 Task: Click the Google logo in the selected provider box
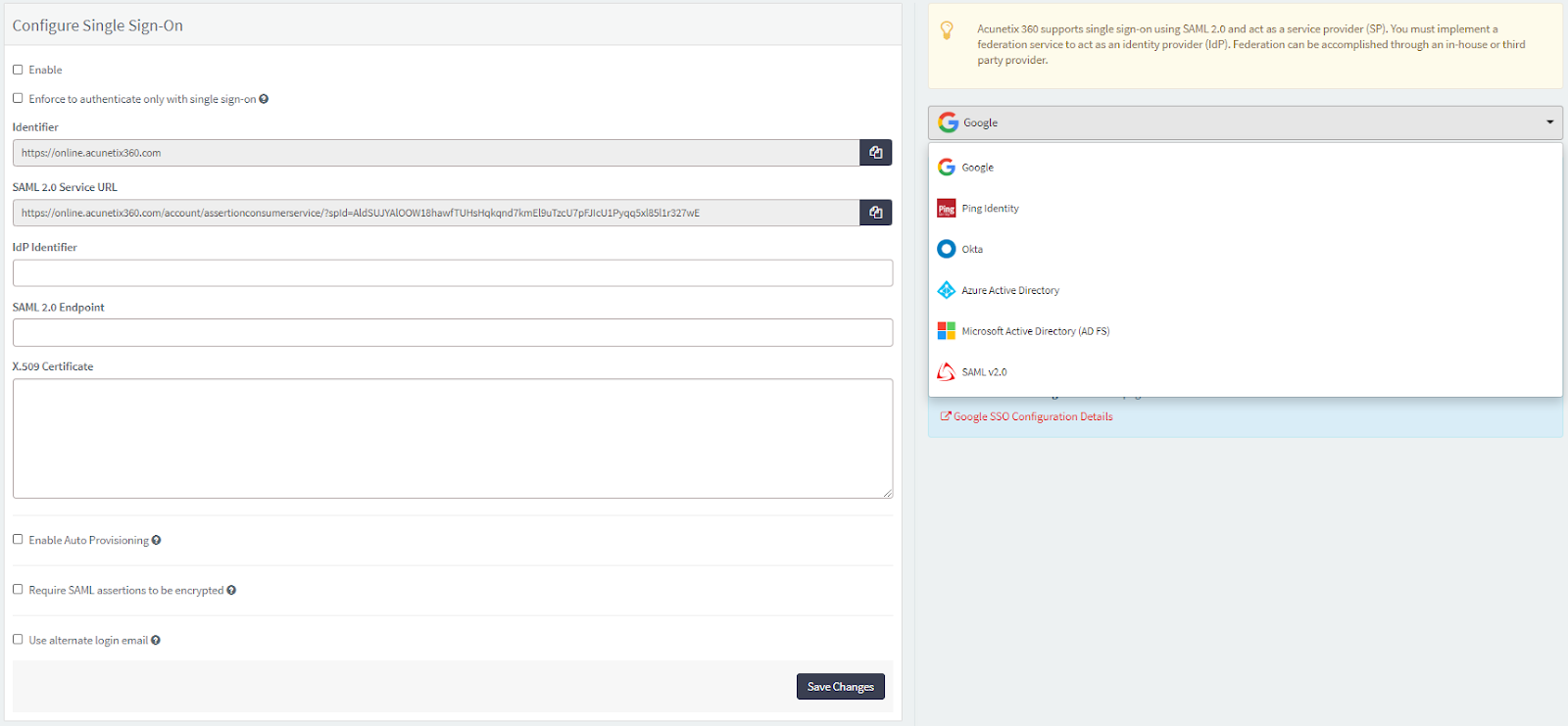[x=948, y=122]
